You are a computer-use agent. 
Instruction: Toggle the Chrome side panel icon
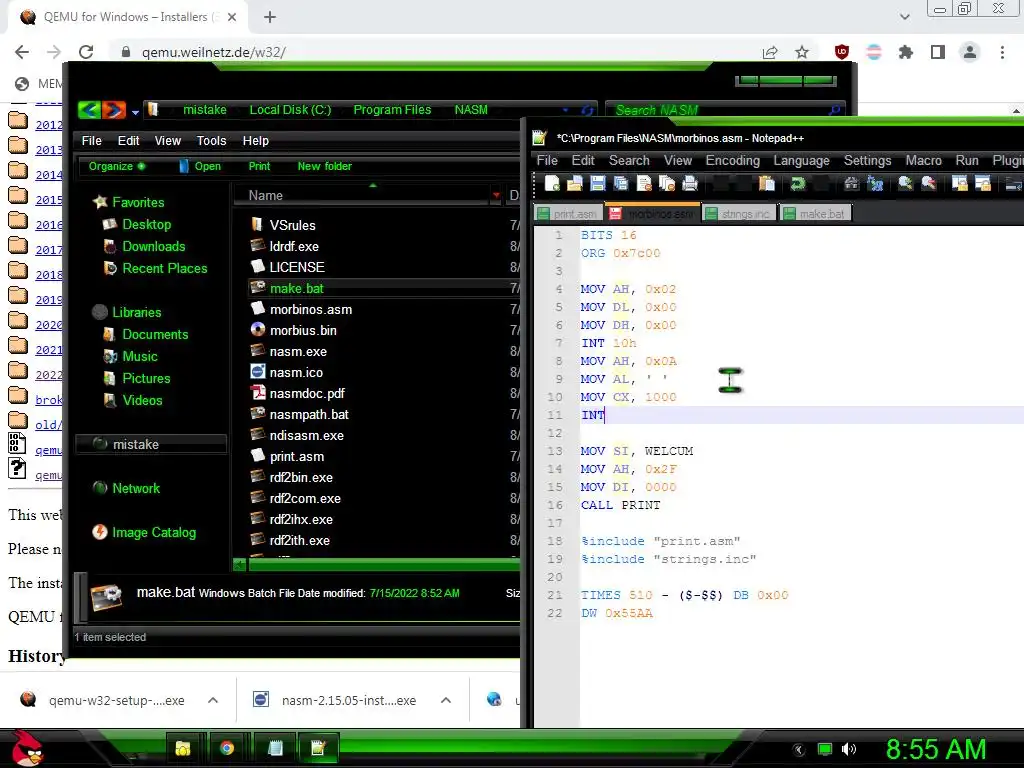[x=938, y=52]
